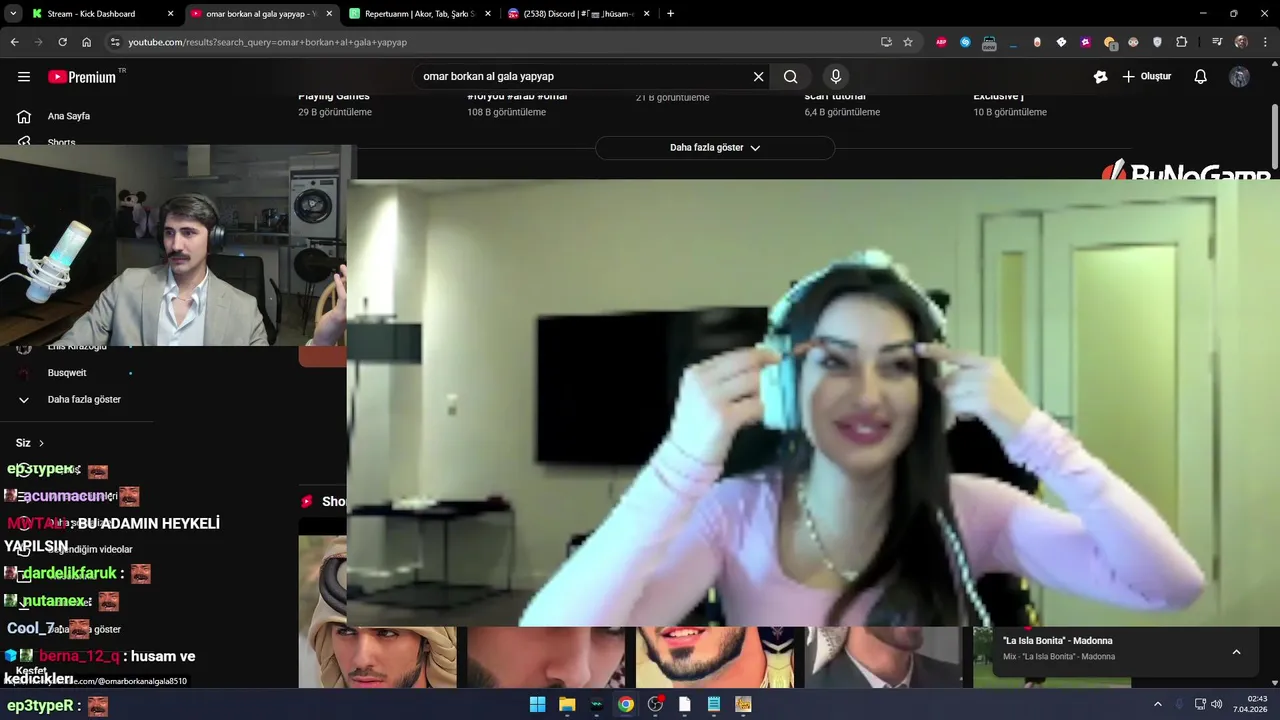Open the YouTube account avatar menu
The height and width of the screenshot is (720, 1280).
pyautogui.click(x=1239, y=77)
